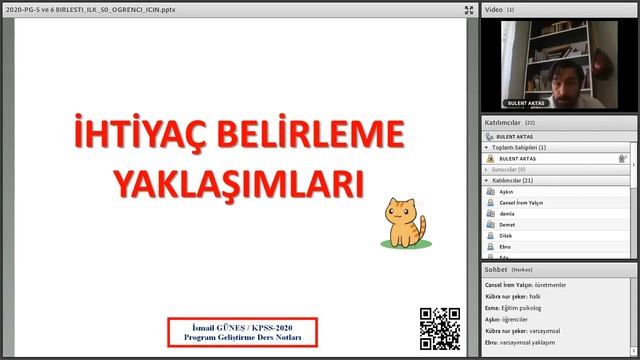The image size is (640, 360).
Task: Click the user icon next to Ebru
Action: click(x=490, y=247)
